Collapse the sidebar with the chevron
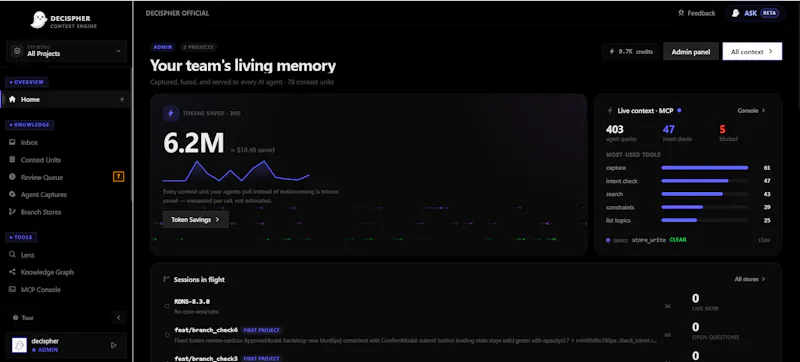 (x=118, y=318)
